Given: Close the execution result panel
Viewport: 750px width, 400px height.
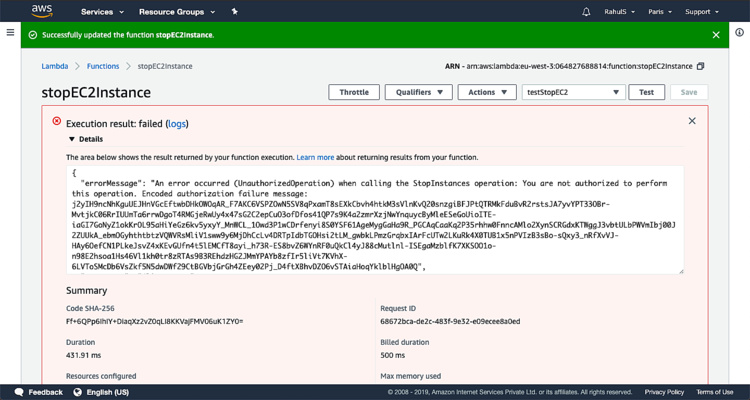Looking at the screenshot, I should [x=692, y=121].
